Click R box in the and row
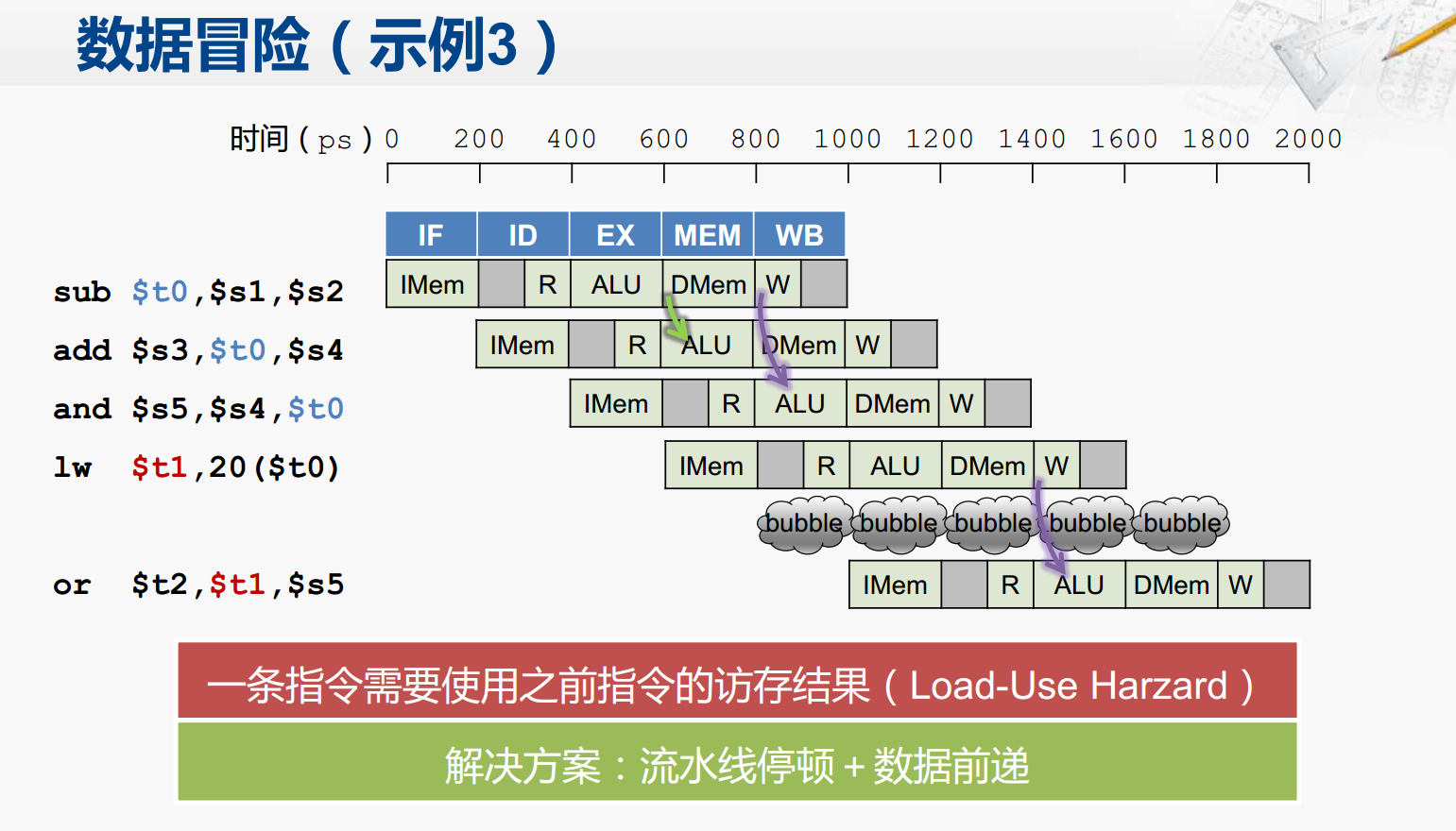This screenshot has height=831, width=1456. click(731, 403)
